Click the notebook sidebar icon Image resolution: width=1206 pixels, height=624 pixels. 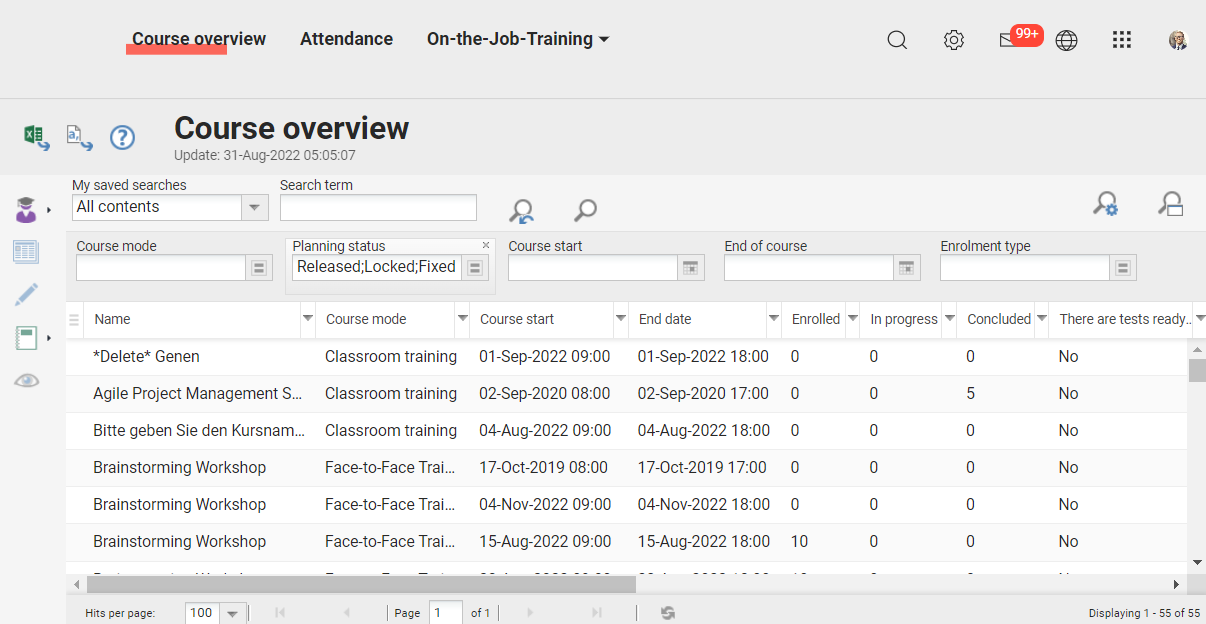[26, 337]
